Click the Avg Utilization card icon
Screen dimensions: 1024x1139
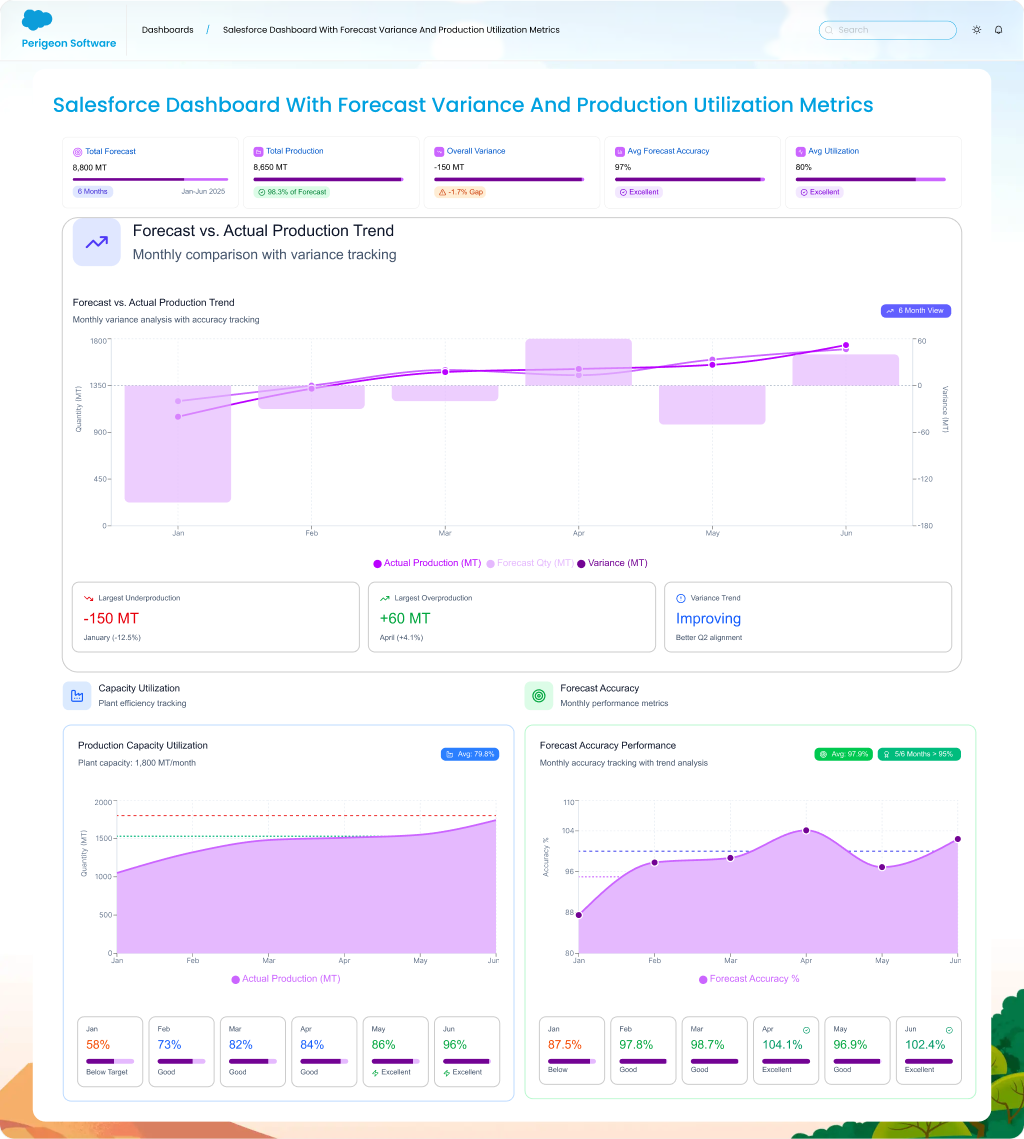click(x=800, y=151)
